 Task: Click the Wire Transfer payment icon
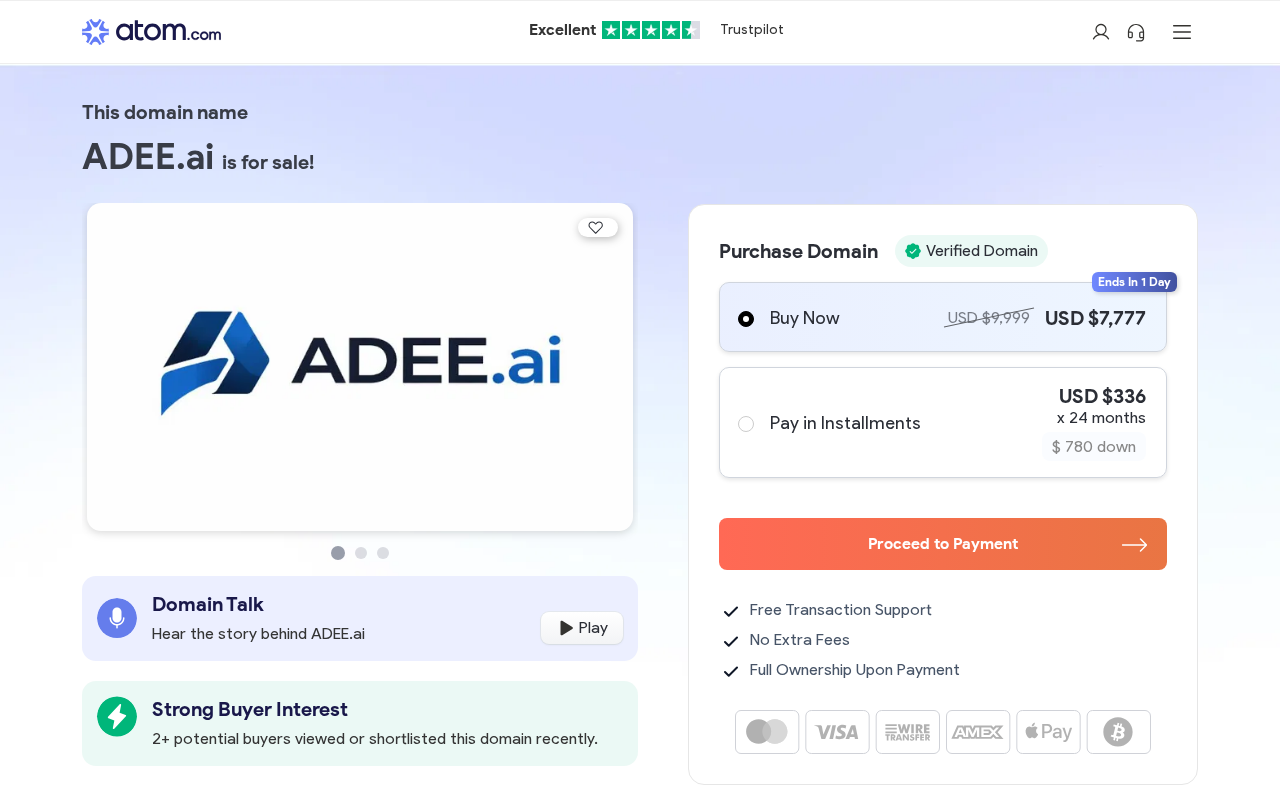(908, 732)
